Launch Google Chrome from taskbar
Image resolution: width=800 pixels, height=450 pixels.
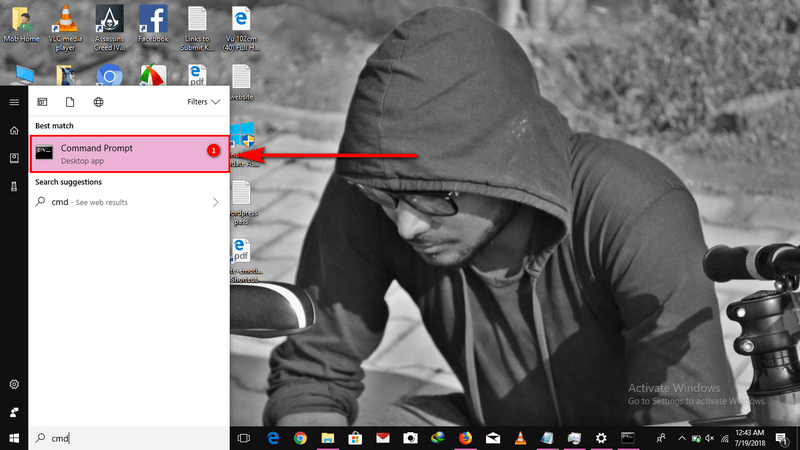[x=301, y=438]
